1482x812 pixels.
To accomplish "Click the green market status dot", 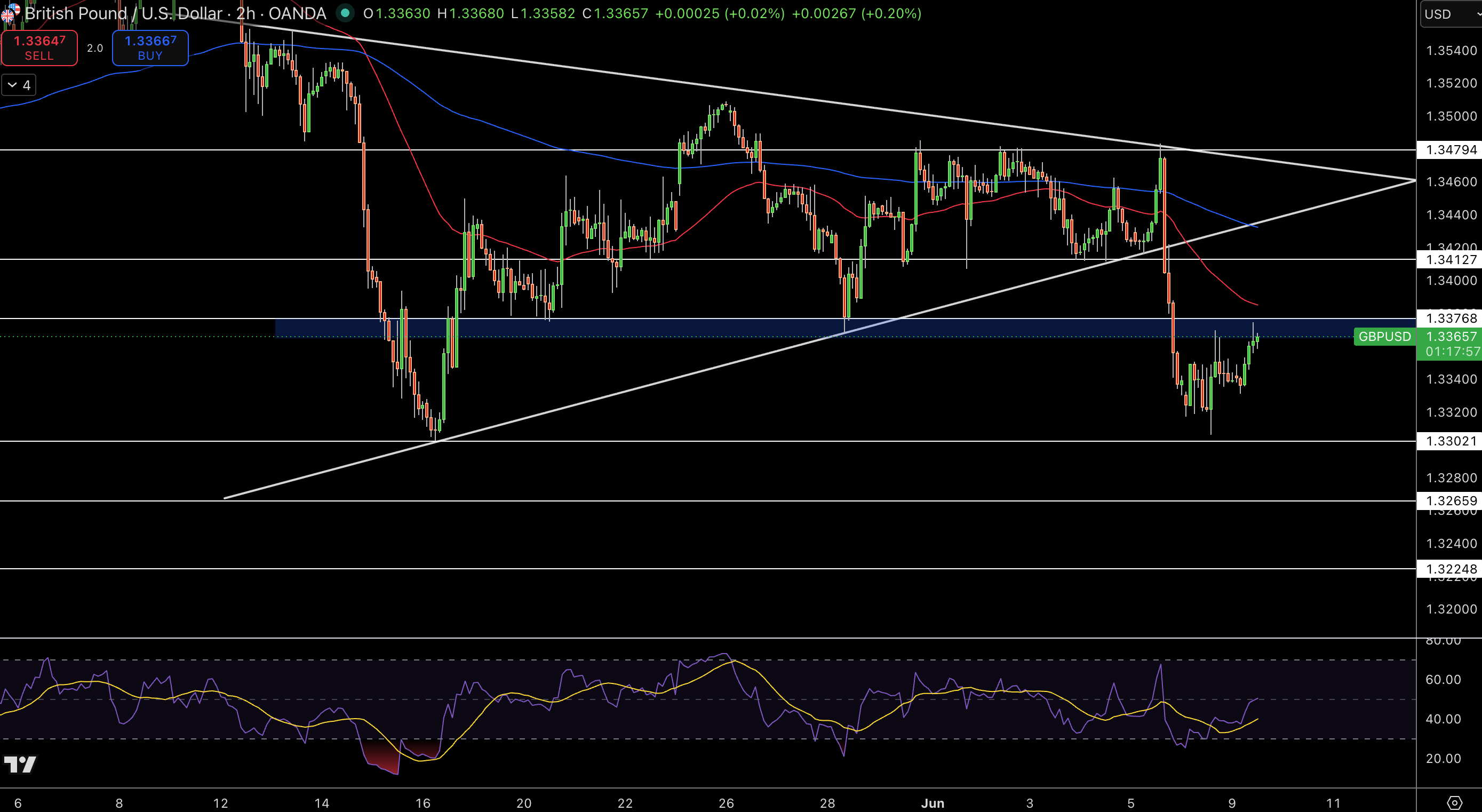I will tap(345, 13).
